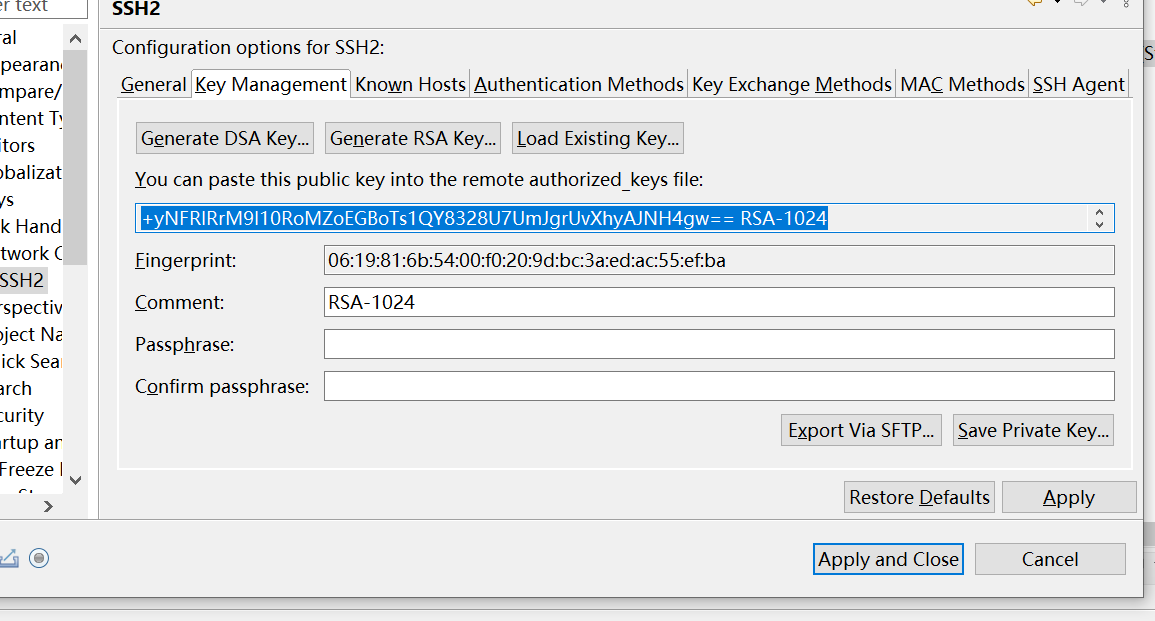The image size is (1155, 621).
Task: Click the record icon at bottom left
Action: 39,558
